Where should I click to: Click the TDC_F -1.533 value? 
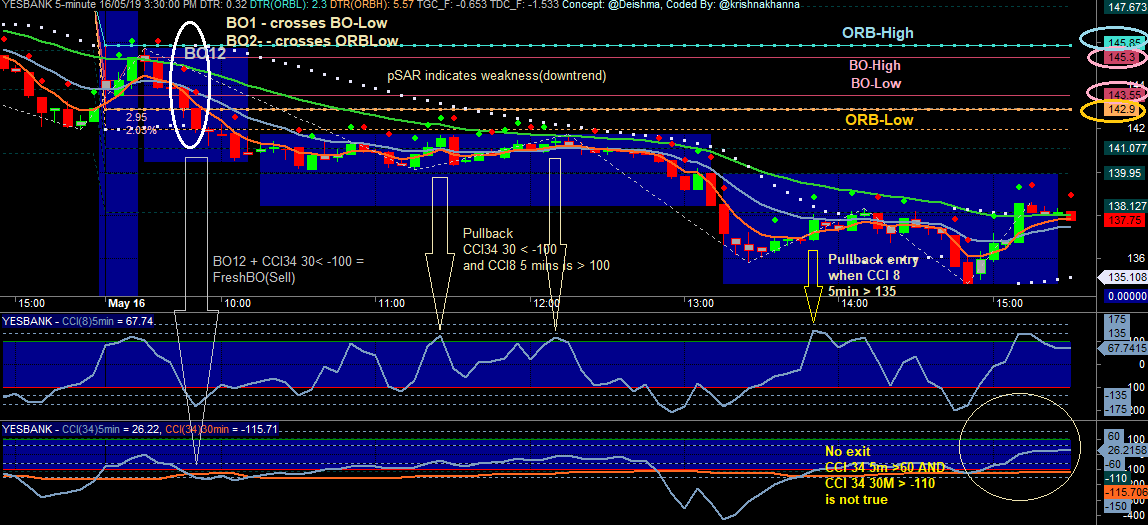click(x=527, y=4)
